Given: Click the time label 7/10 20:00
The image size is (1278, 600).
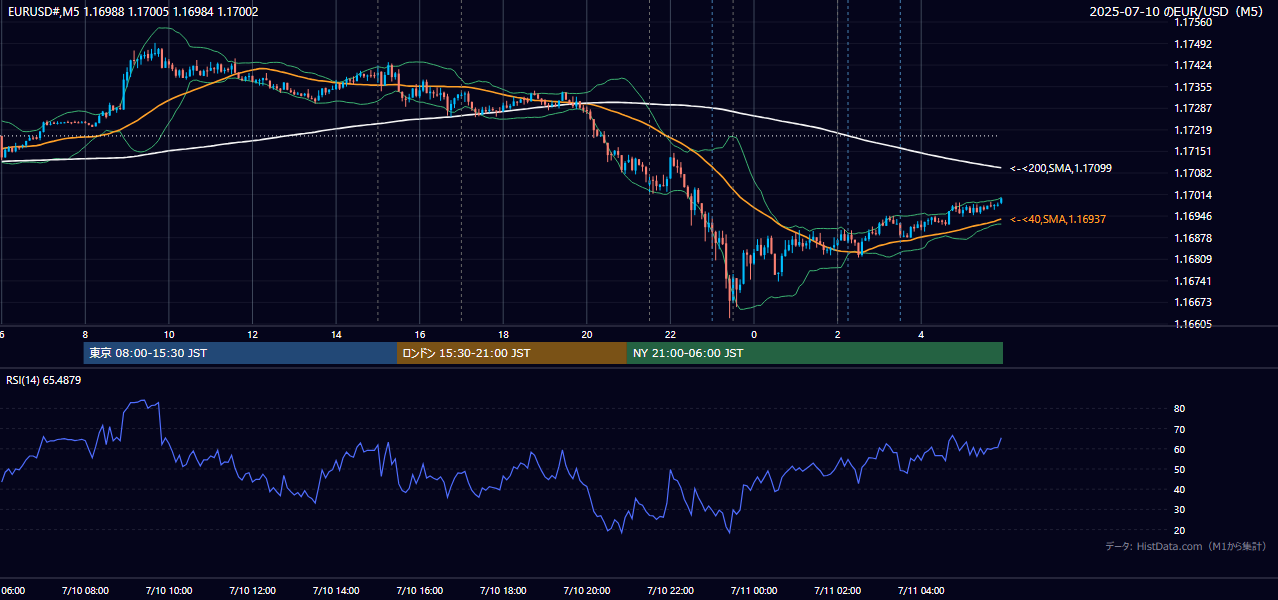Looking at the screenshot, I should pos(587,590).
